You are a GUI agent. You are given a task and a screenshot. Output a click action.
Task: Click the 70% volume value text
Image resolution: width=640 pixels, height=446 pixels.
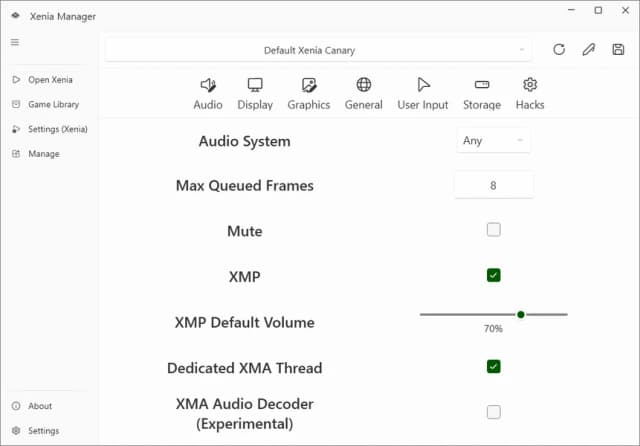[493, 328]
